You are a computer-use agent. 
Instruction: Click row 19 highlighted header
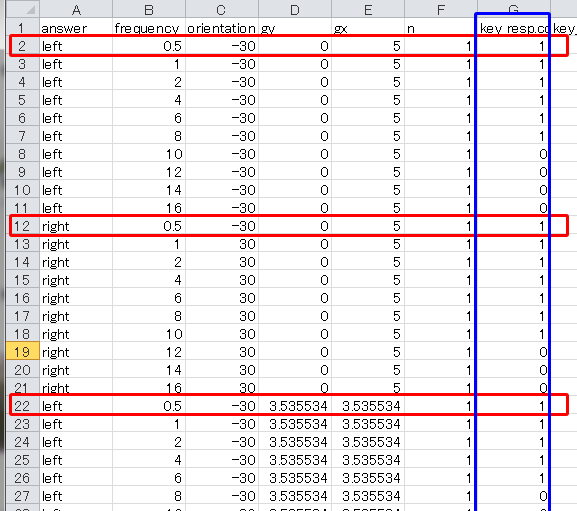23,352
